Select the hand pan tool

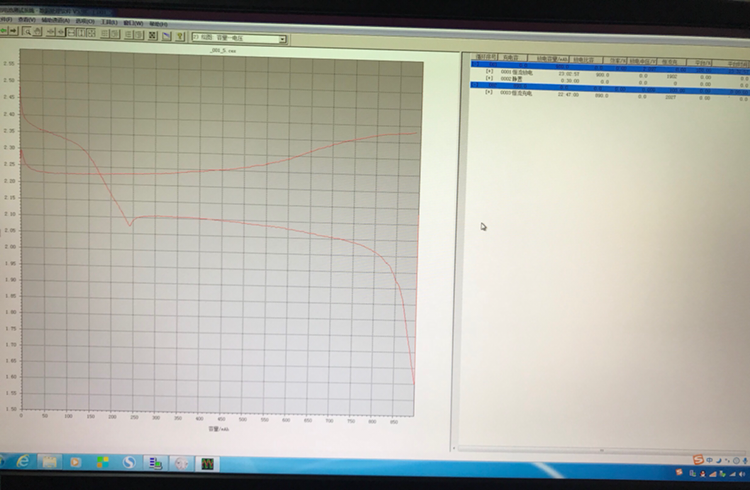(37, 32)
